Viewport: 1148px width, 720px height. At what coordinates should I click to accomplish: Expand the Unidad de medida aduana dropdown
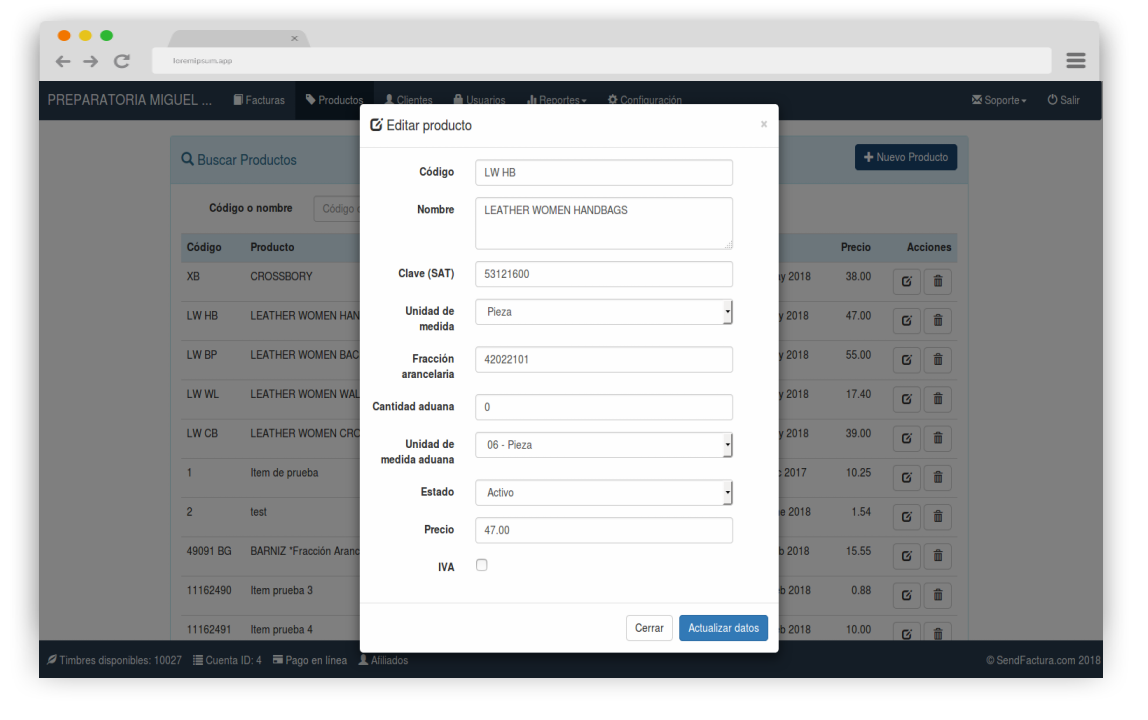click(x=603, y=445)
